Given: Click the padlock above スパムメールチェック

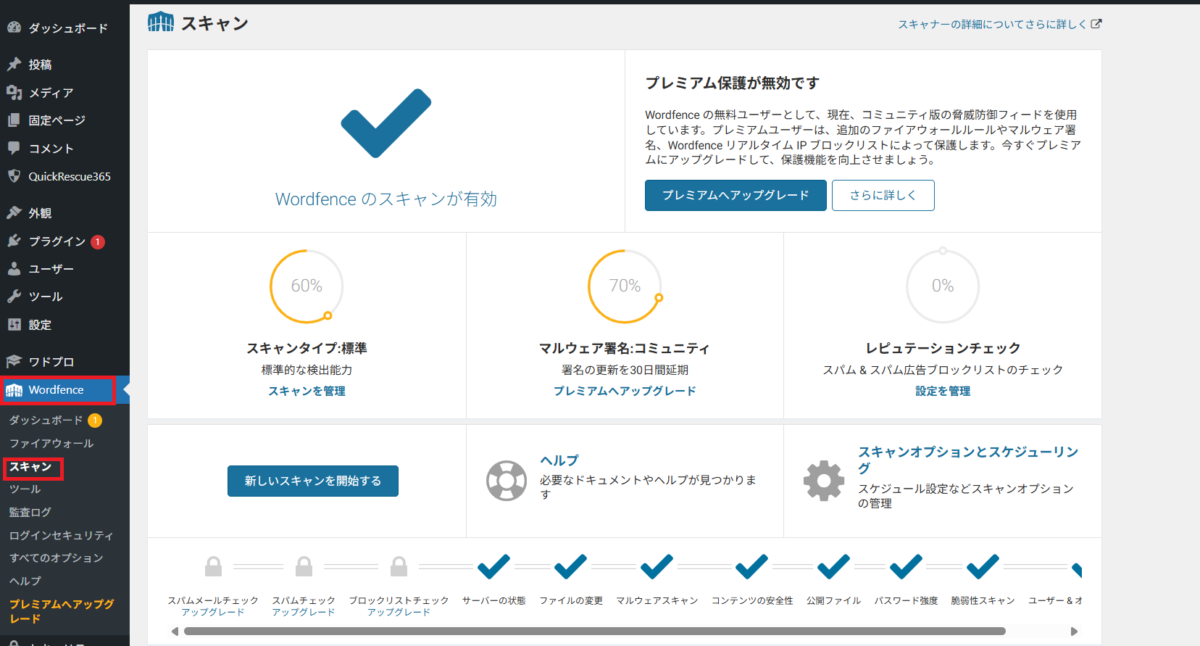Looking at the screenshot, I should point(213,567).
